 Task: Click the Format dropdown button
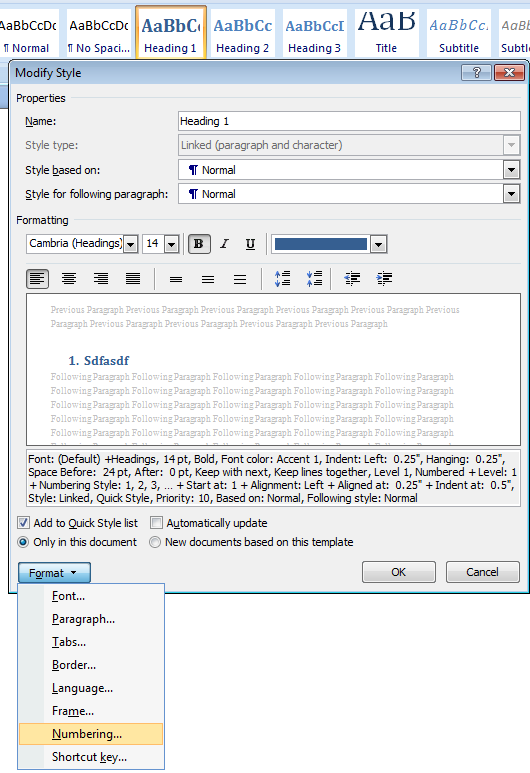(54, 573)
